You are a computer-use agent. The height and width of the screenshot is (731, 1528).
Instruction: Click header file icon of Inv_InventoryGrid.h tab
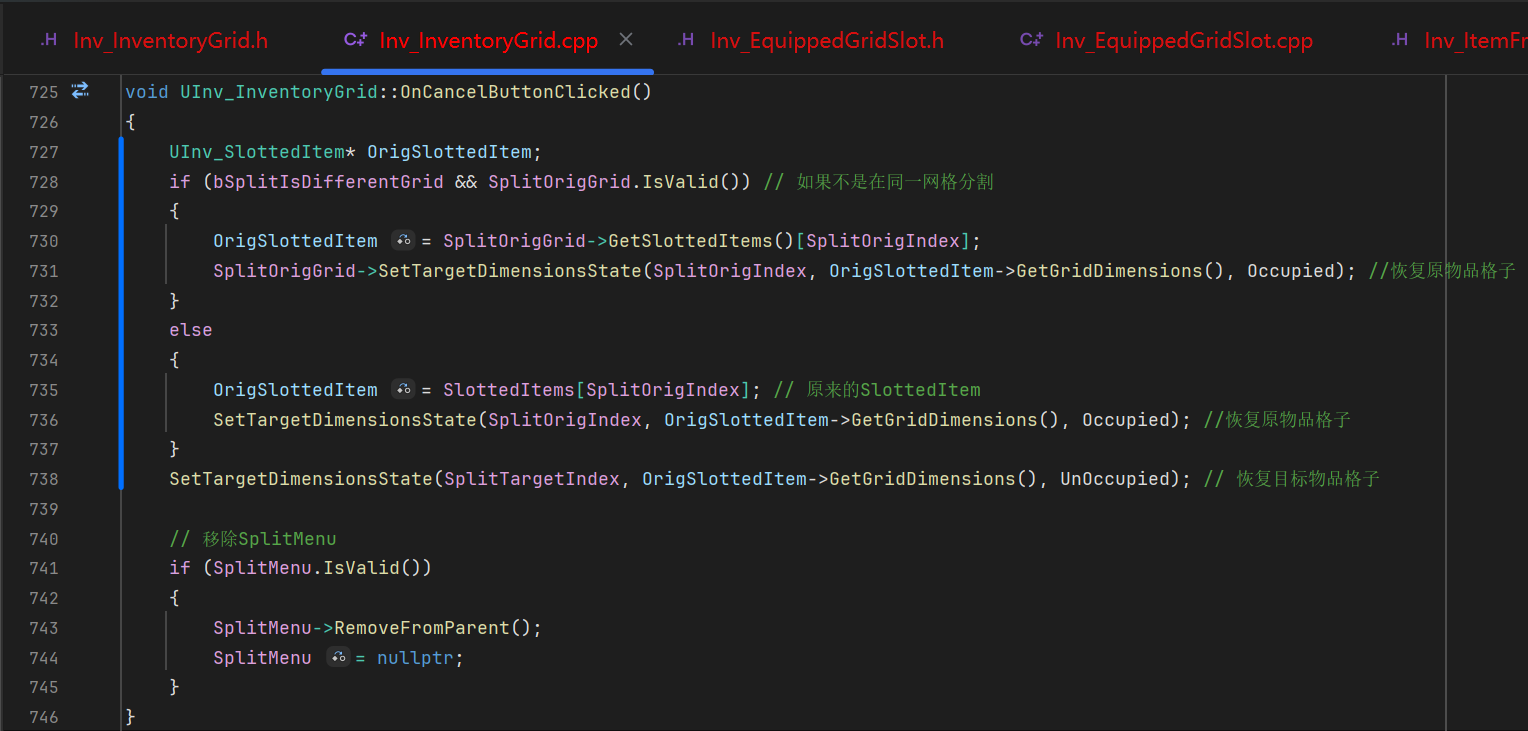[x=48, y=41]
